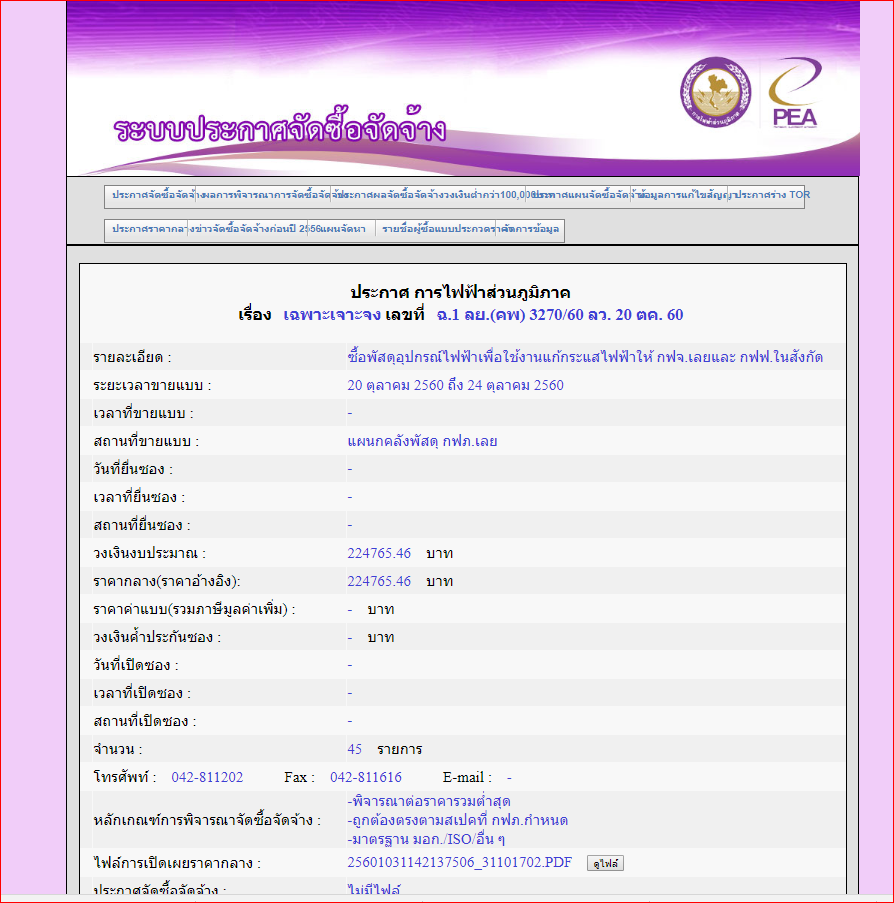Image resolution: width=894 pixels, height=903 pixels.
Task: Select the file name 25601031142137506_31101702.PDF
Action: 460,863
